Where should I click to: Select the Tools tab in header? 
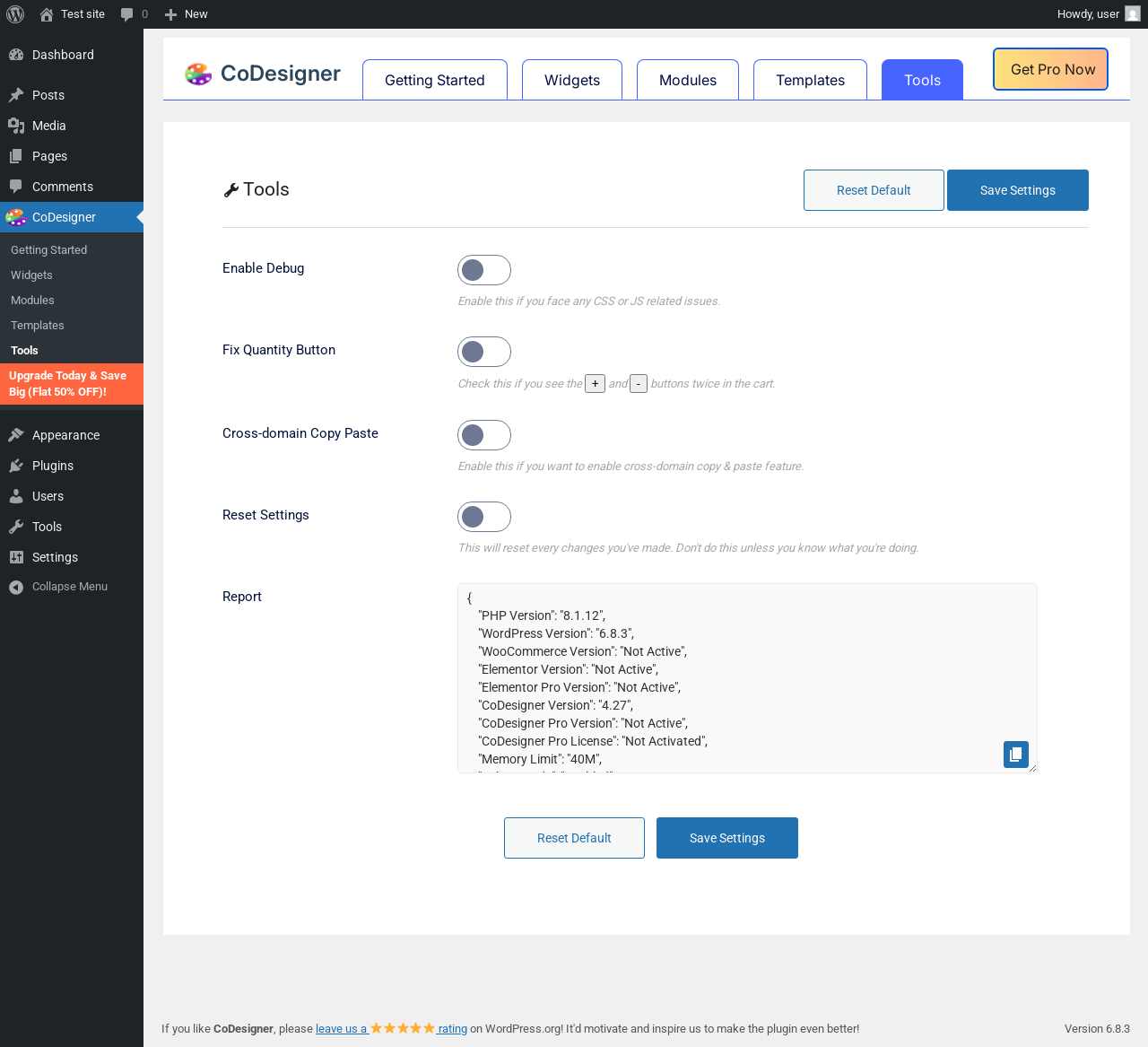click(923, 80)
